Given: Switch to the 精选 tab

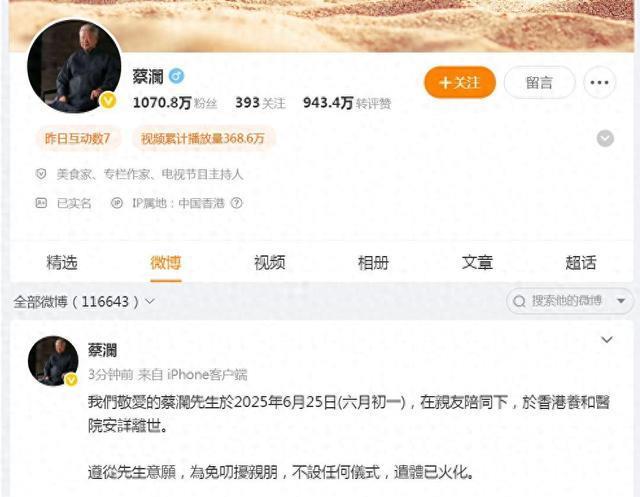Looking at the screenshot, I should coord(62,262).
